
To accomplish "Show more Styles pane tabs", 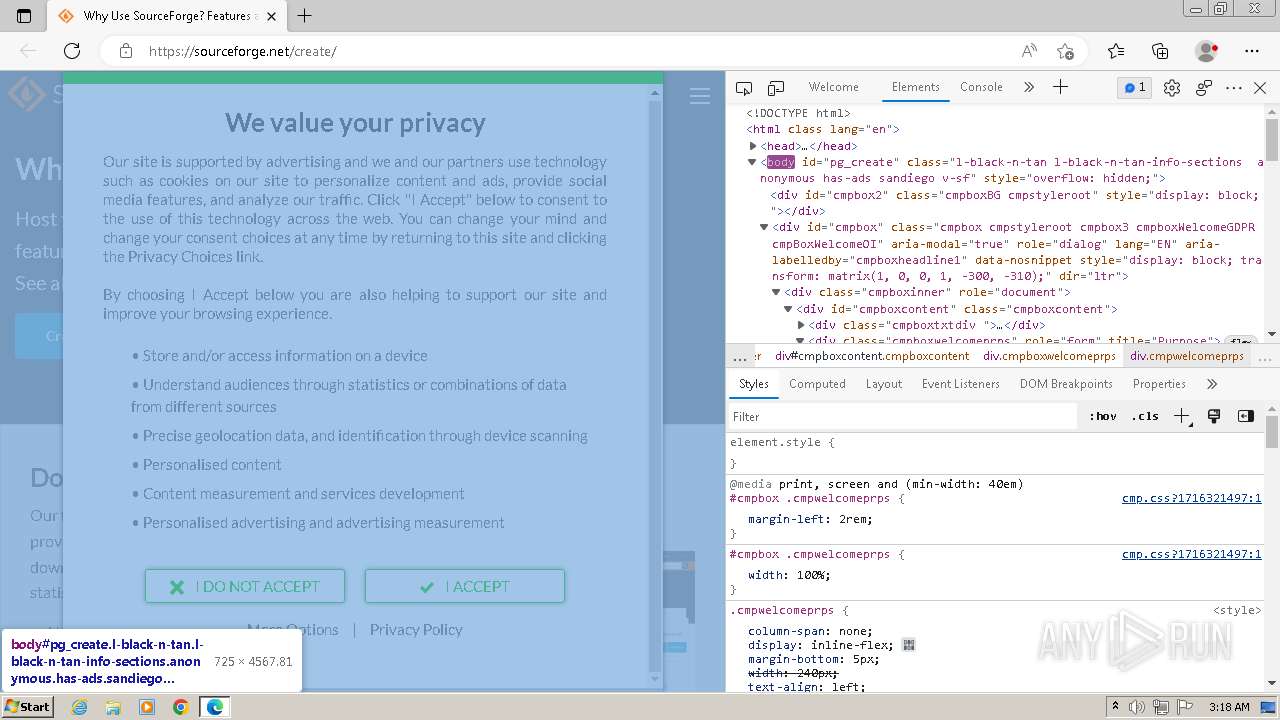I will pyautogui.click(x=1212, y=384).
